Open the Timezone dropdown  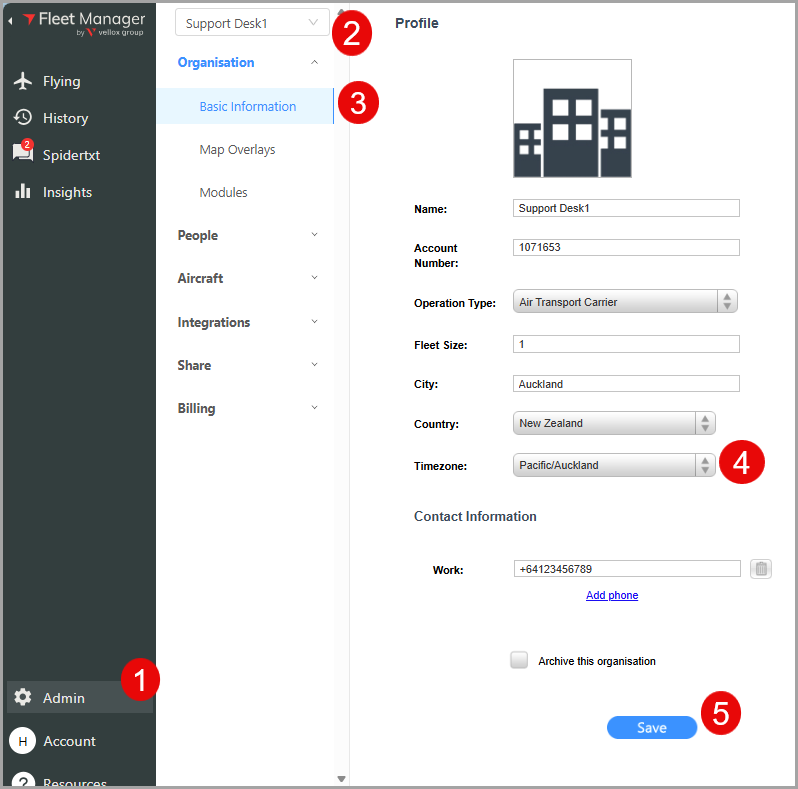click(614, 465)
